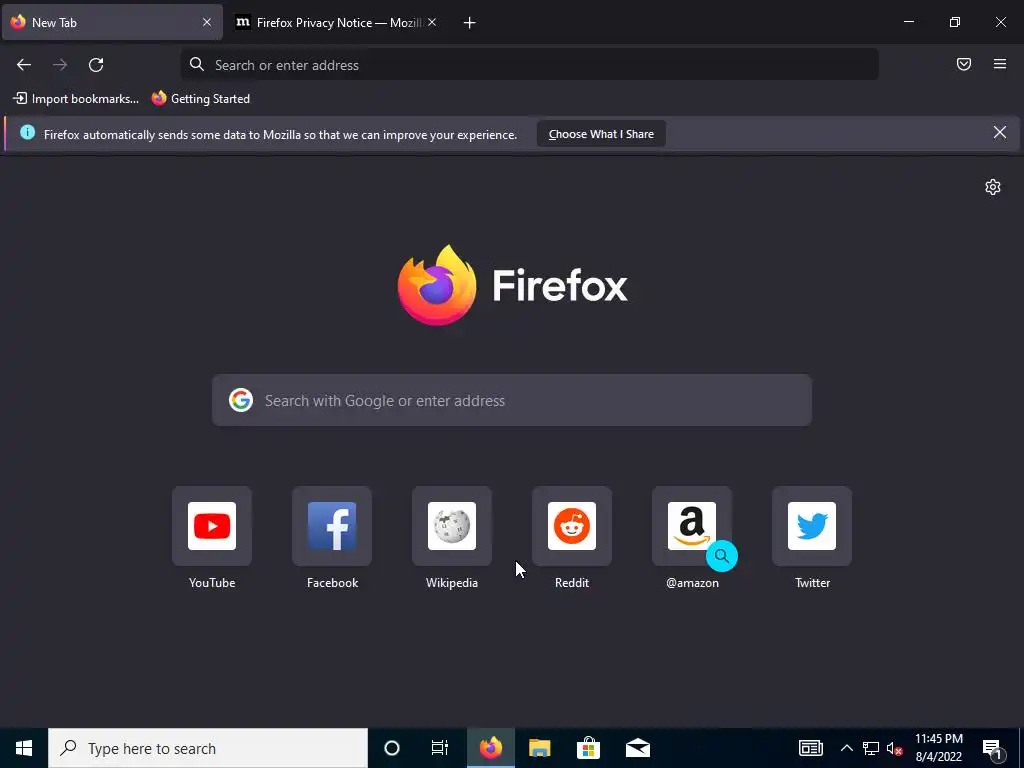
Task: Open the new tab personalize gear
Action: [x=993, y=187]
